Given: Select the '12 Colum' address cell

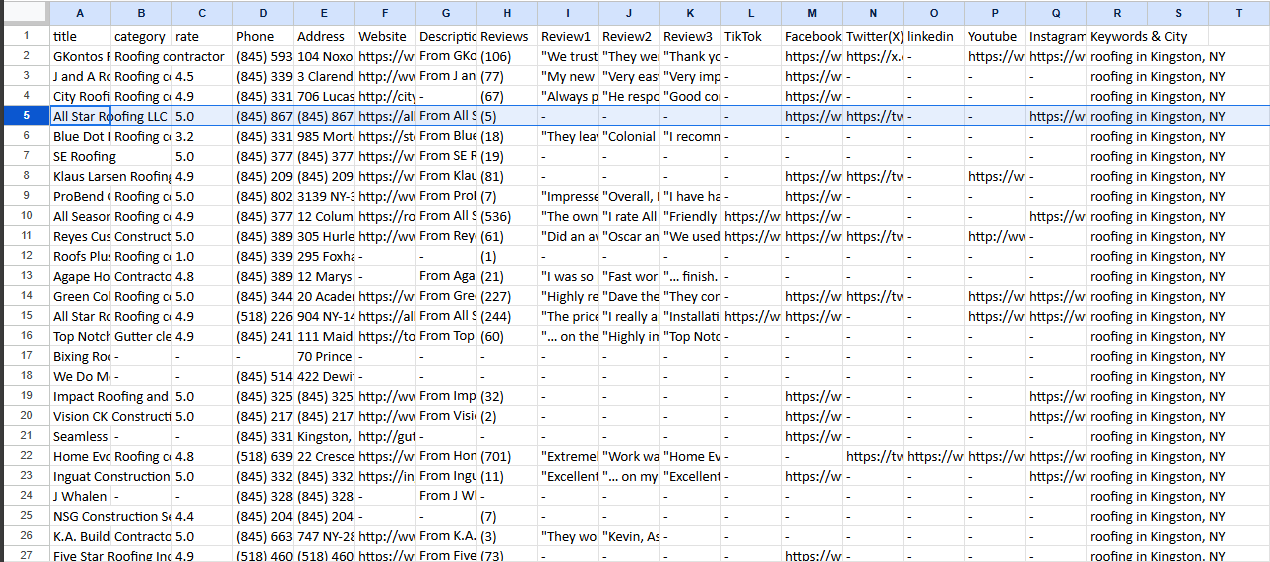Looking at the screenshot, I should pyautogui.click(x=324, y=216).
